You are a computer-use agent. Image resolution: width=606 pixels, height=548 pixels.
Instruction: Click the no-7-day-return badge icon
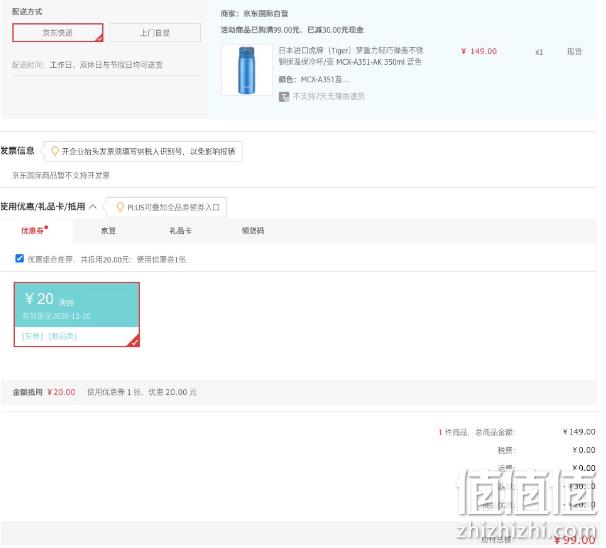[284, 97]
